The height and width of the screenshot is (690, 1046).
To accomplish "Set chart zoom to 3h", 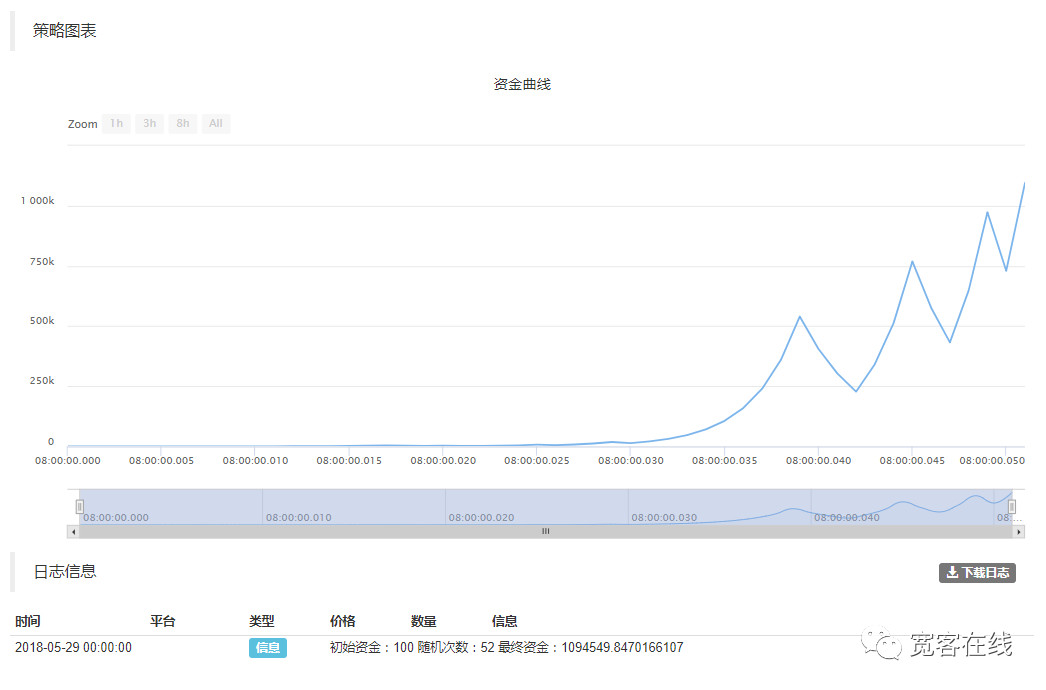I will (149, 124).
